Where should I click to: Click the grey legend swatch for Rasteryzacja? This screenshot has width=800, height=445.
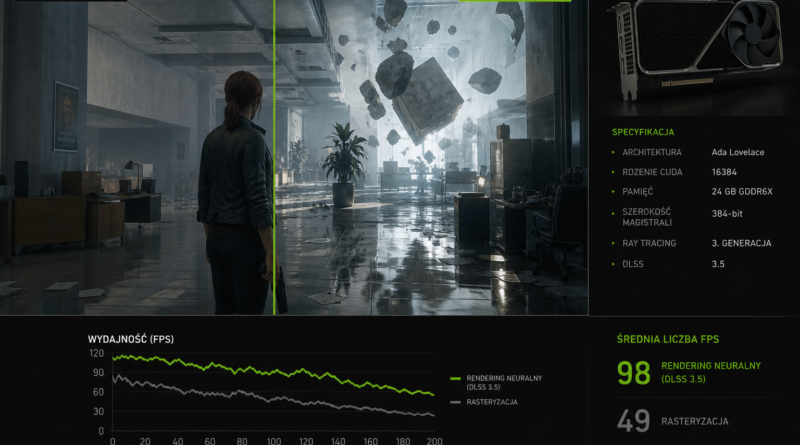tap(456, 402)
